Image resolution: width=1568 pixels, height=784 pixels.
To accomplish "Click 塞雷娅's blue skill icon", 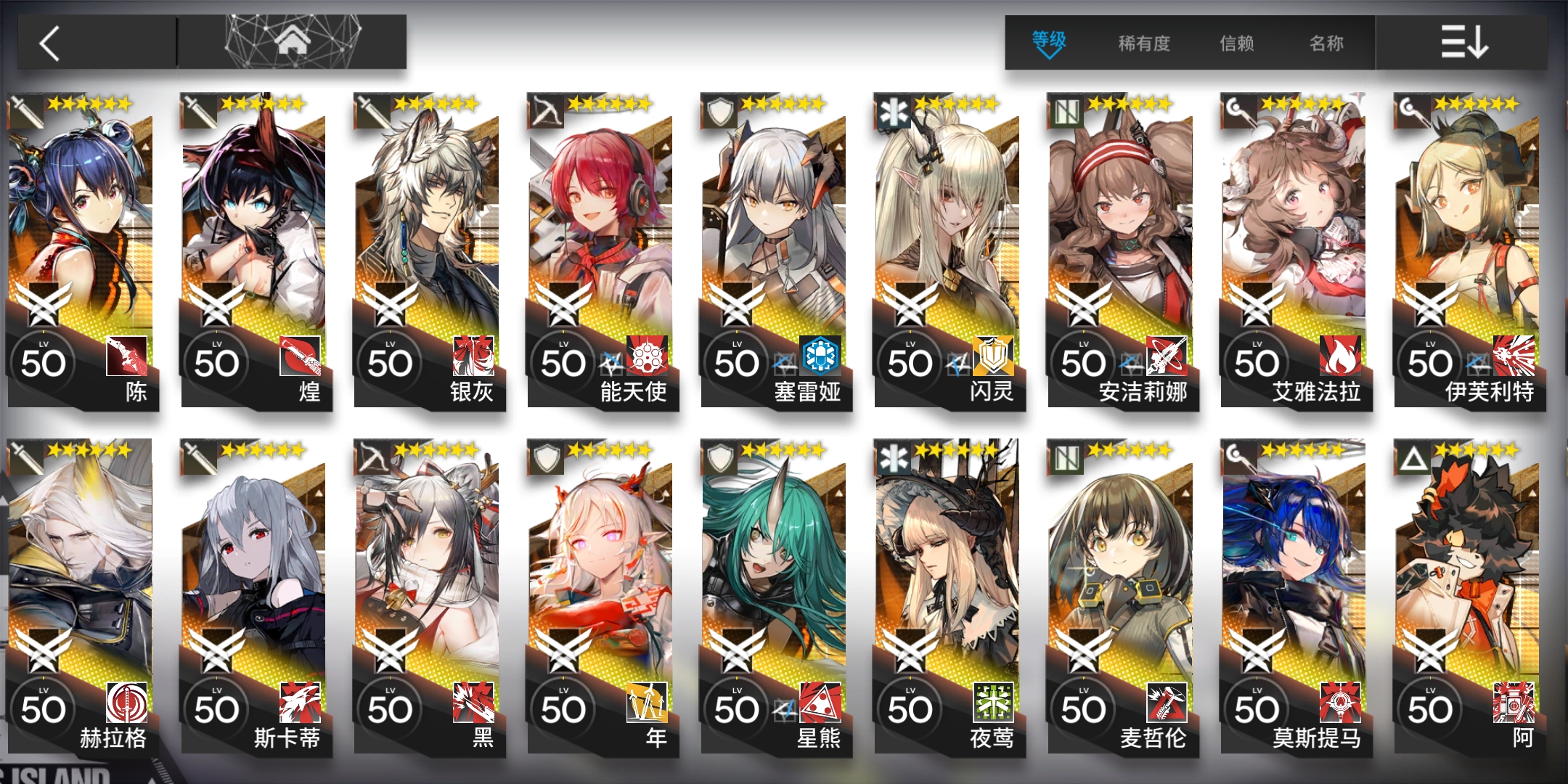I will click(820, 356).
